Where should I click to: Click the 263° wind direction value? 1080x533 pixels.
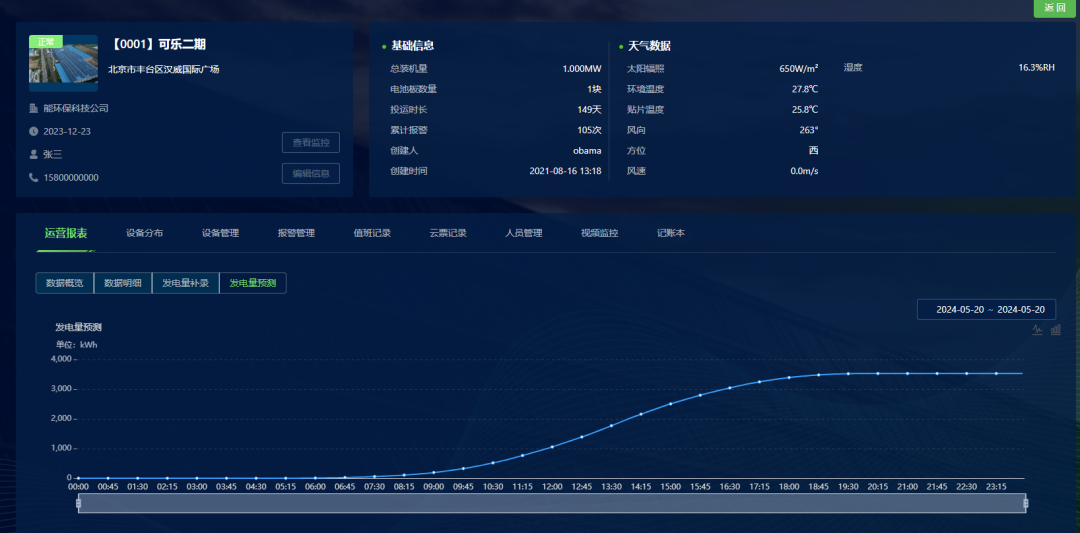pyautogui.click(x=809, y=130)
